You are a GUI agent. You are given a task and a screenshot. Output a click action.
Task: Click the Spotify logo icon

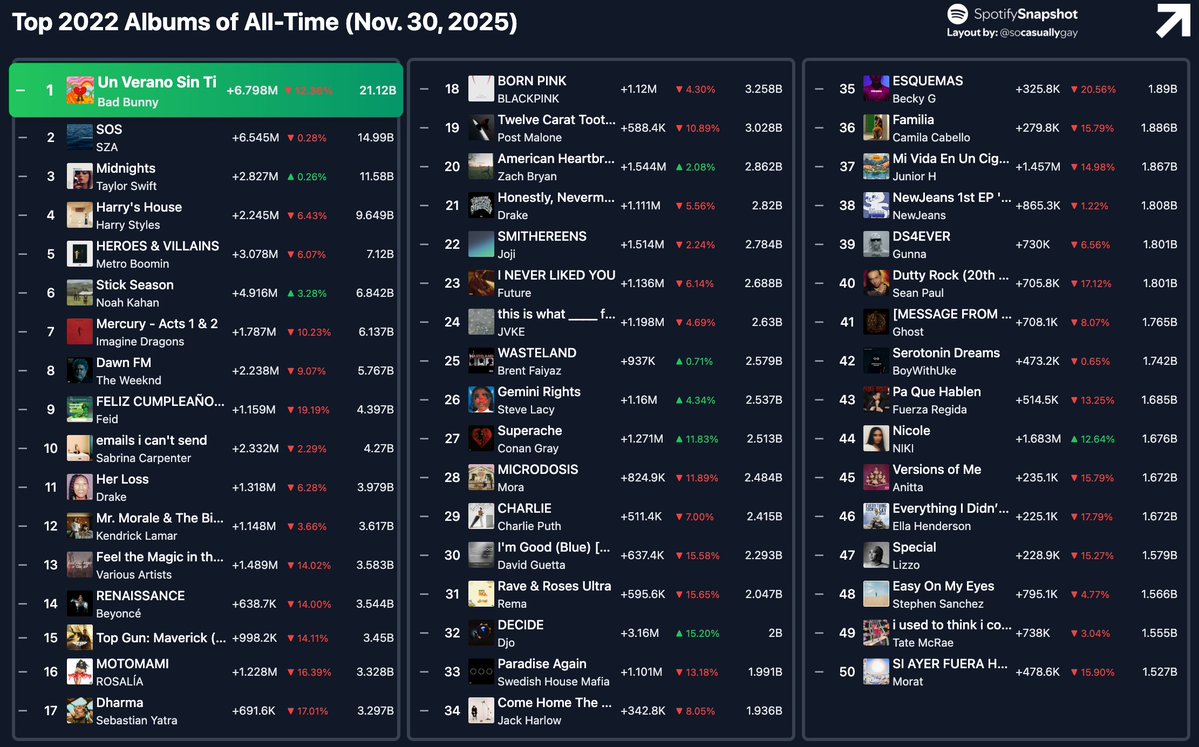pos(957,14)
